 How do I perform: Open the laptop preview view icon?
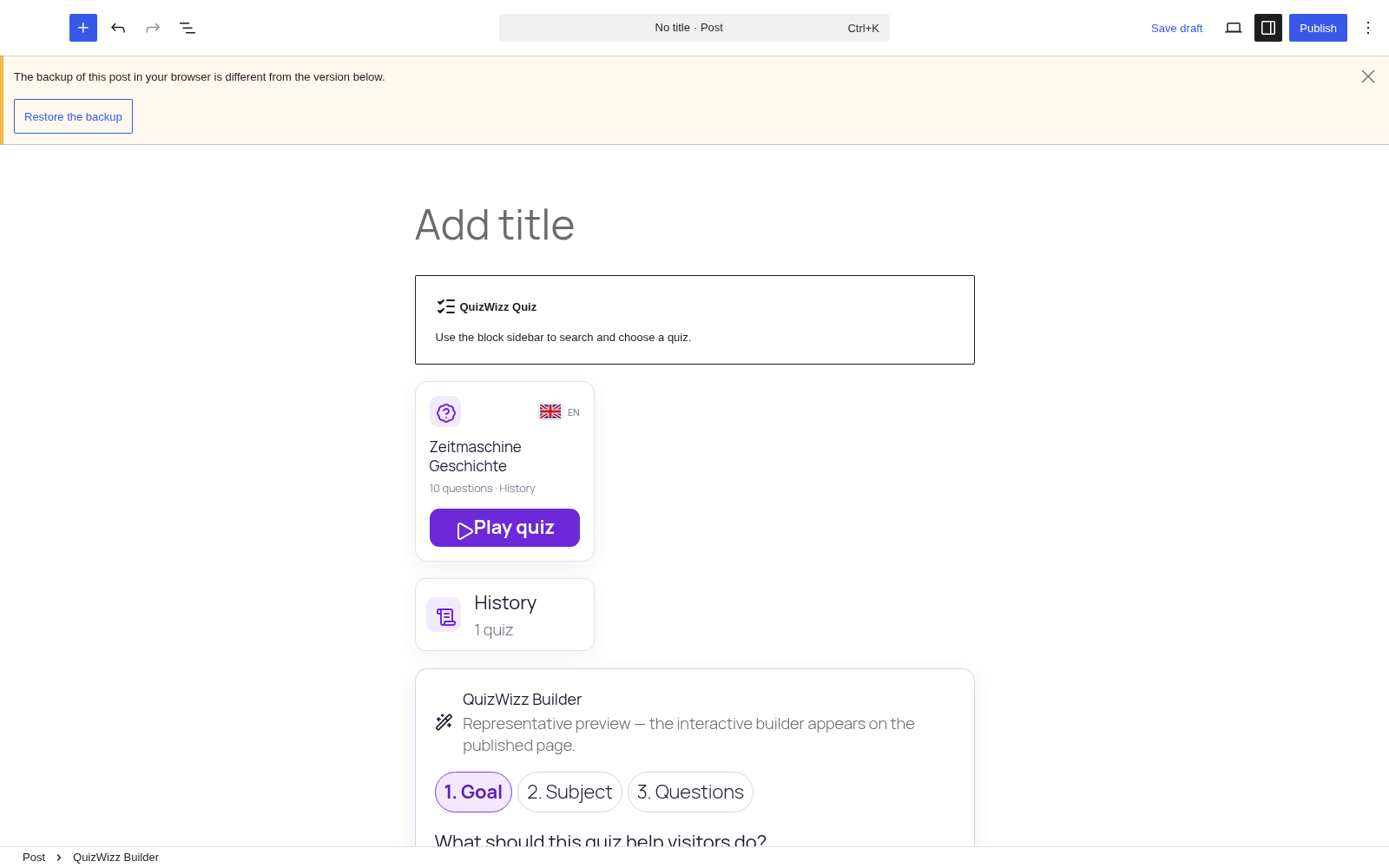[1234, 28]
